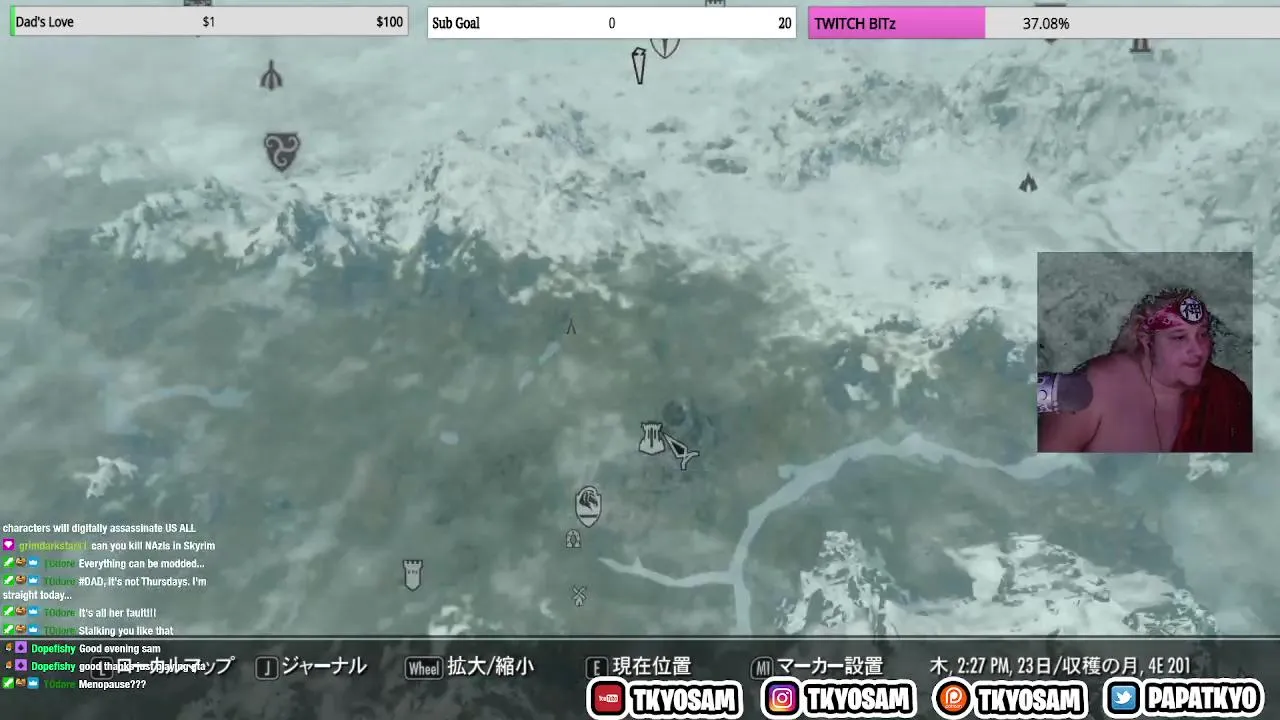The image size is (1280, 720).
Task: Click the pink TWITCH BITz progress bar
Action: pyautogui.click(x=1044, y=23)
